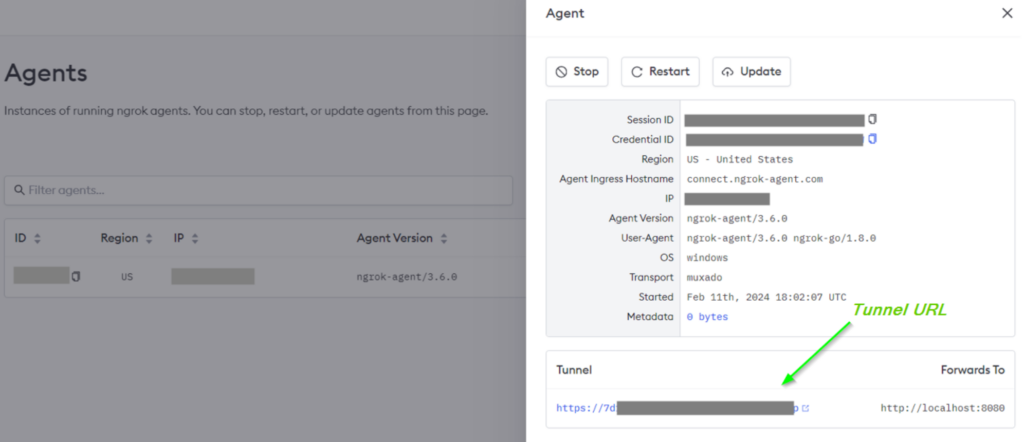Click the Stop agent button
The image size is (1024, 442).
pyautogui.click(x=577, y=72)
